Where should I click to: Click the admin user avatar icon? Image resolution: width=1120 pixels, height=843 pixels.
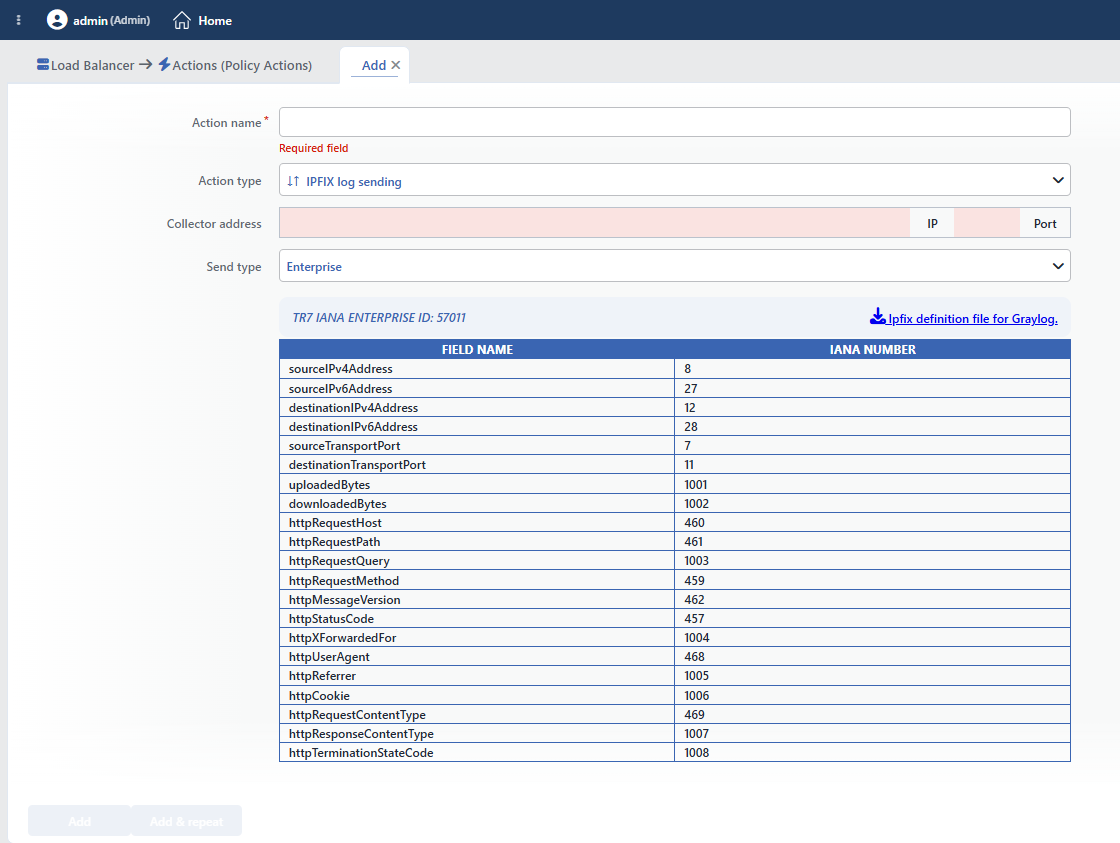point(57,20)
